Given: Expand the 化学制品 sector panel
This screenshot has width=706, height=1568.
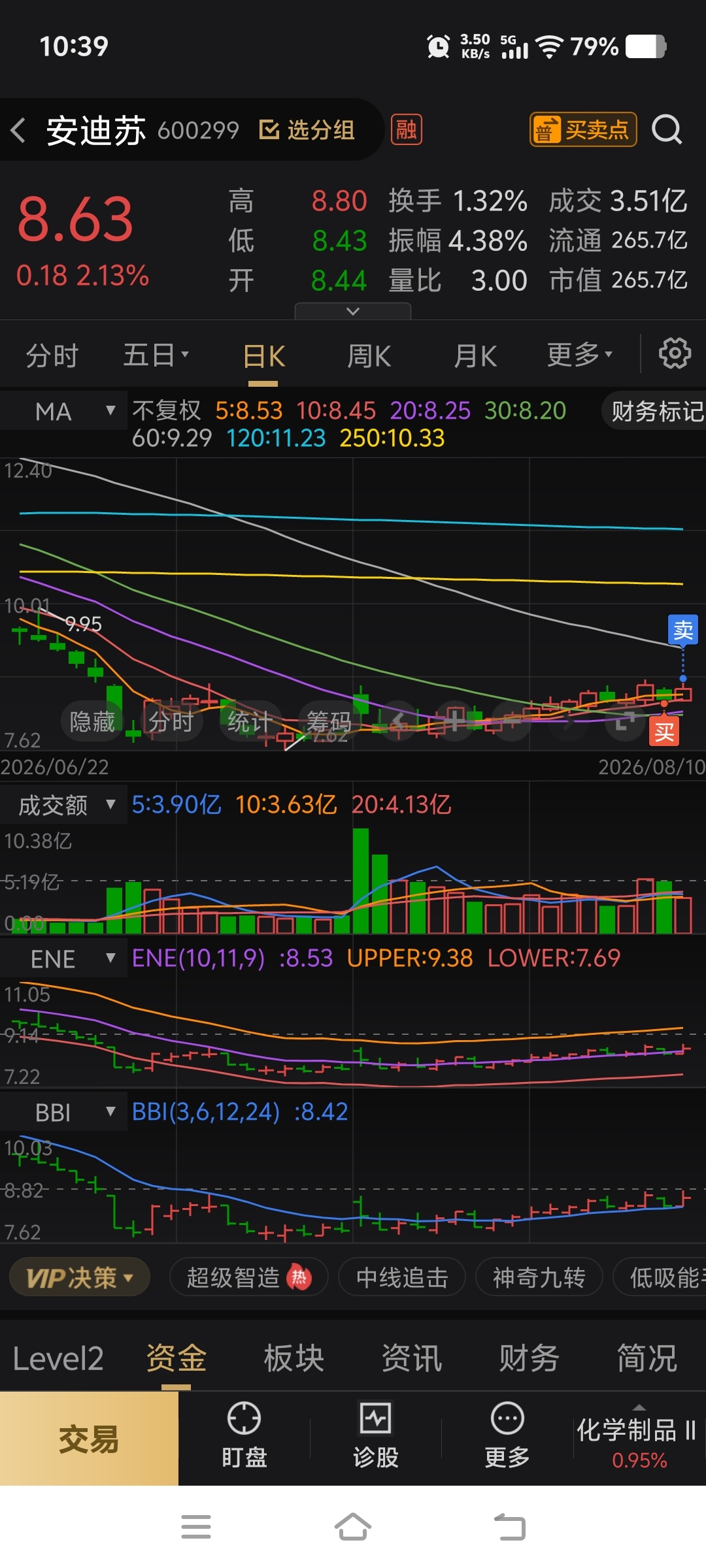Looking at the screenshot, I should 639,1437.
